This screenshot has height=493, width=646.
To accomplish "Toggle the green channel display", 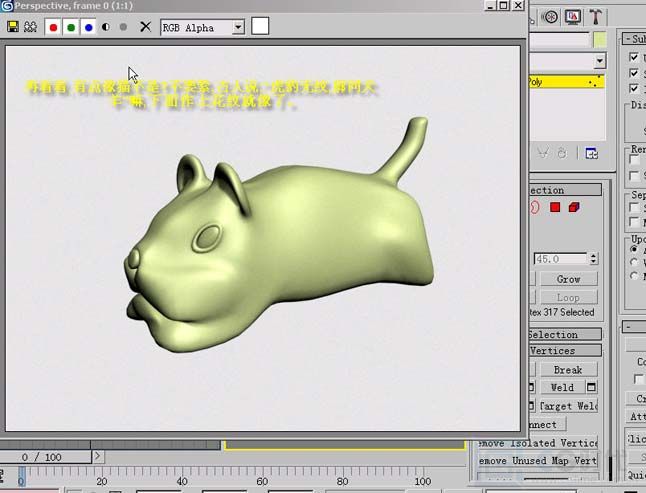I will point(71,28).
